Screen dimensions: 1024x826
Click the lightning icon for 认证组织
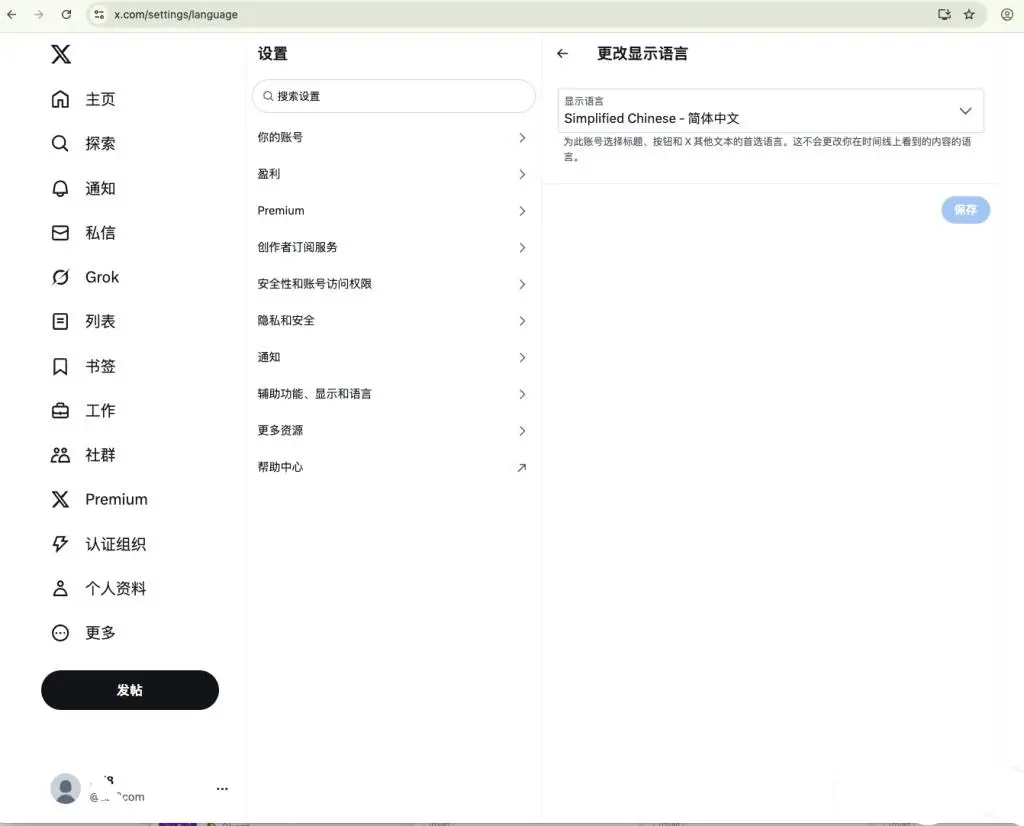(x=61, y=544)
